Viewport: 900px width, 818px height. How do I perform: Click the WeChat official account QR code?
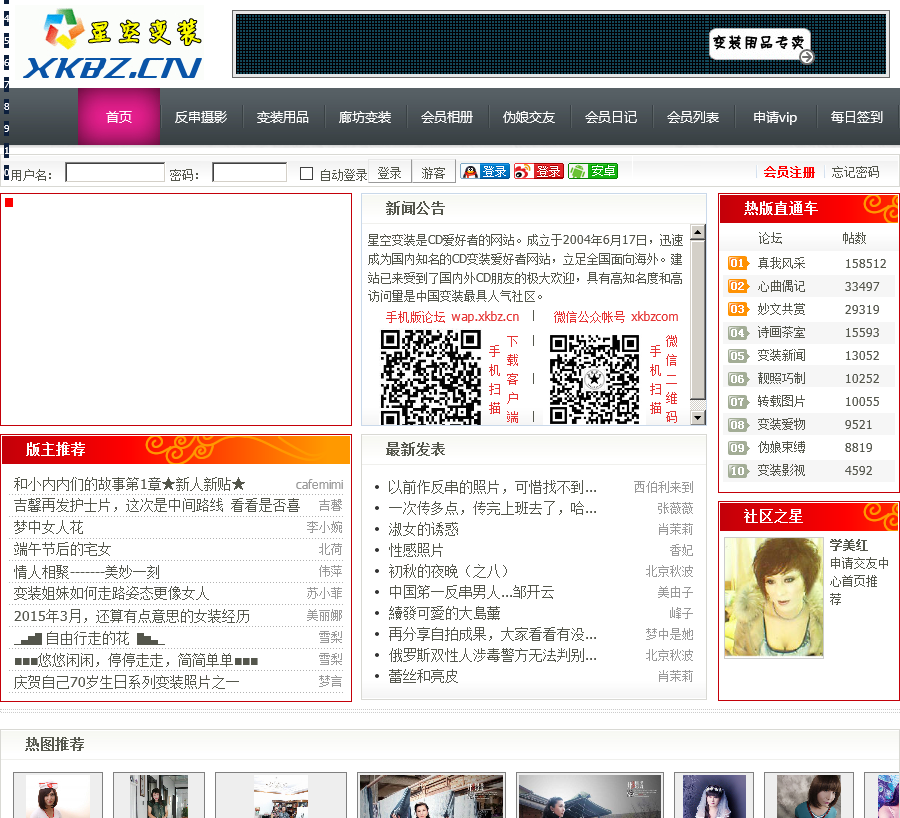[594, 377]
